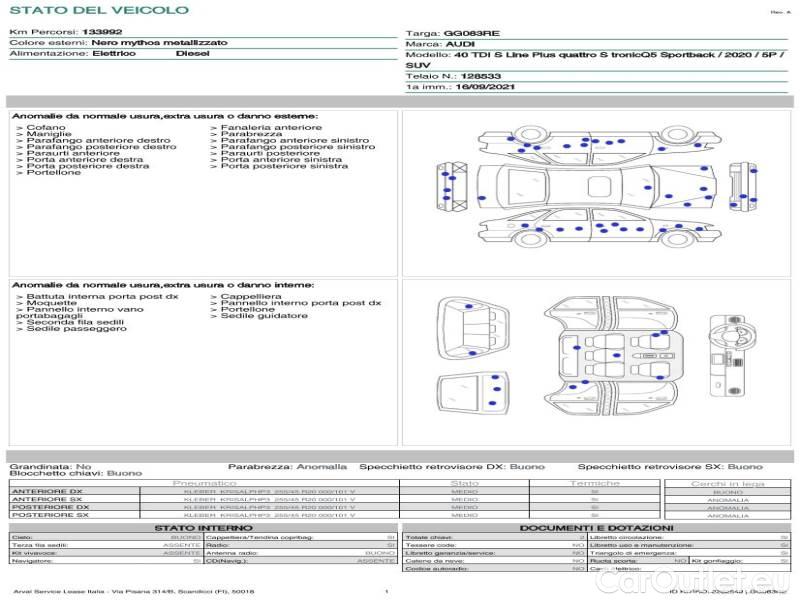Select the 'Navigatore:' row label
This screenshot has height=600, width=800.
32,561
